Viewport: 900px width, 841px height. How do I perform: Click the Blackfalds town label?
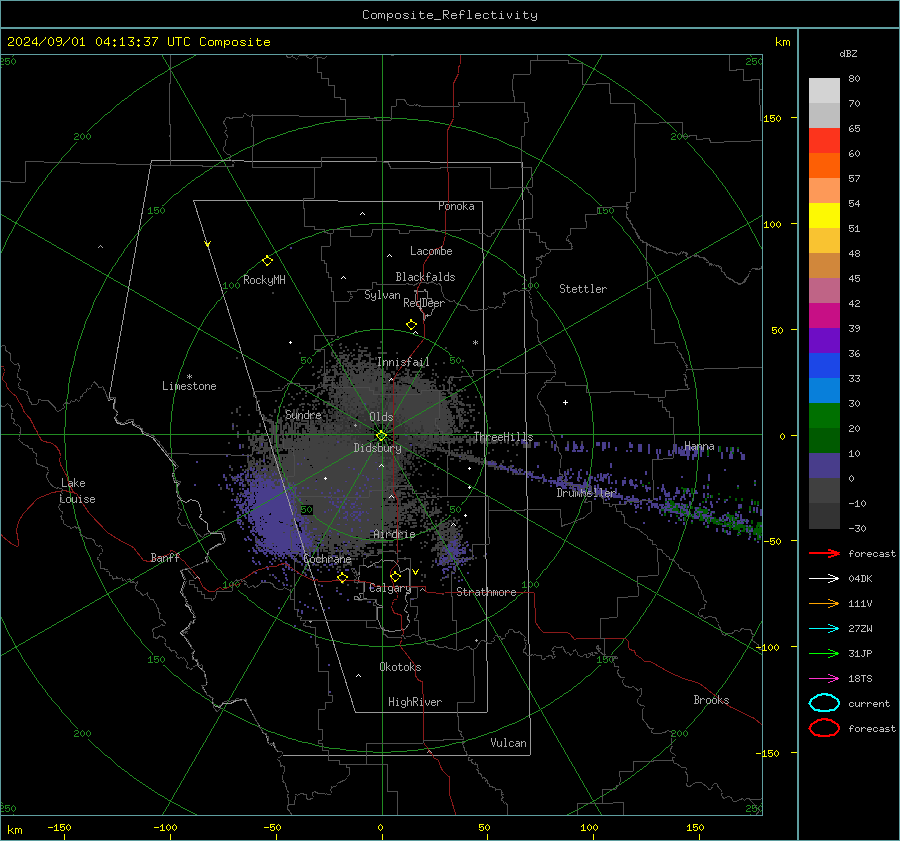tap(425, 277)
